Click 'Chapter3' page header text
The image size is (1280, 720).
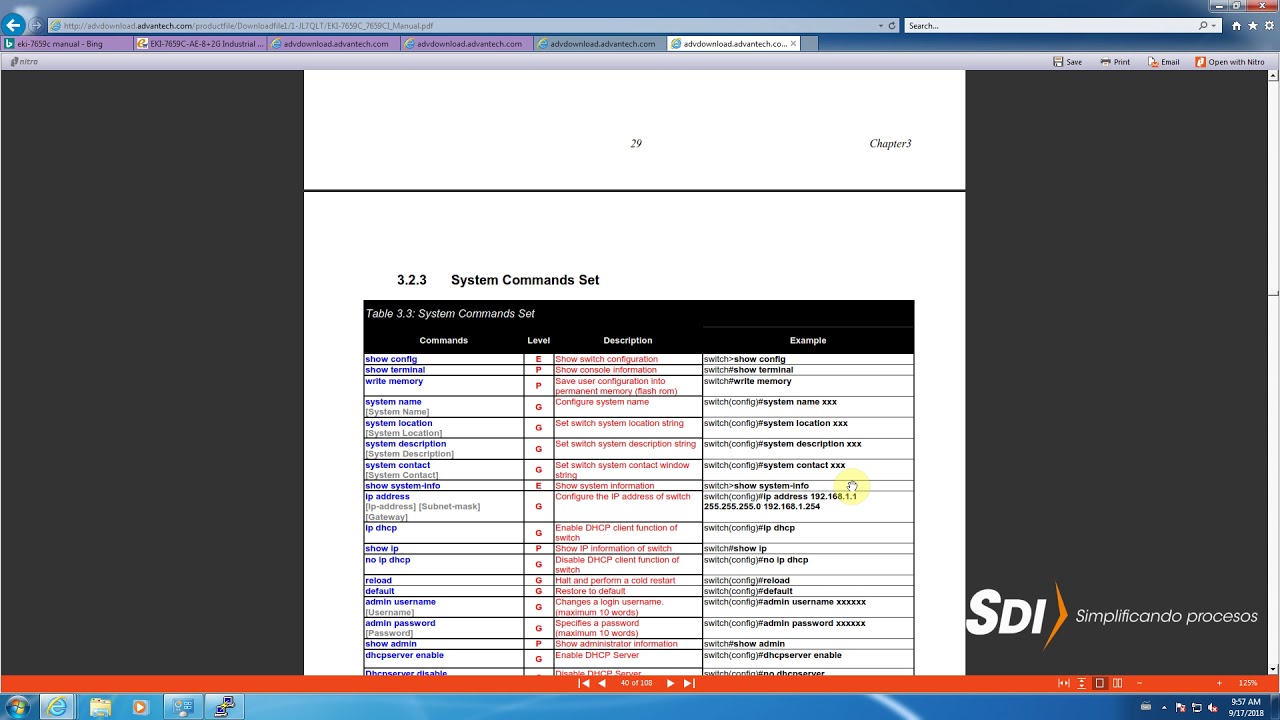point(890,144)
